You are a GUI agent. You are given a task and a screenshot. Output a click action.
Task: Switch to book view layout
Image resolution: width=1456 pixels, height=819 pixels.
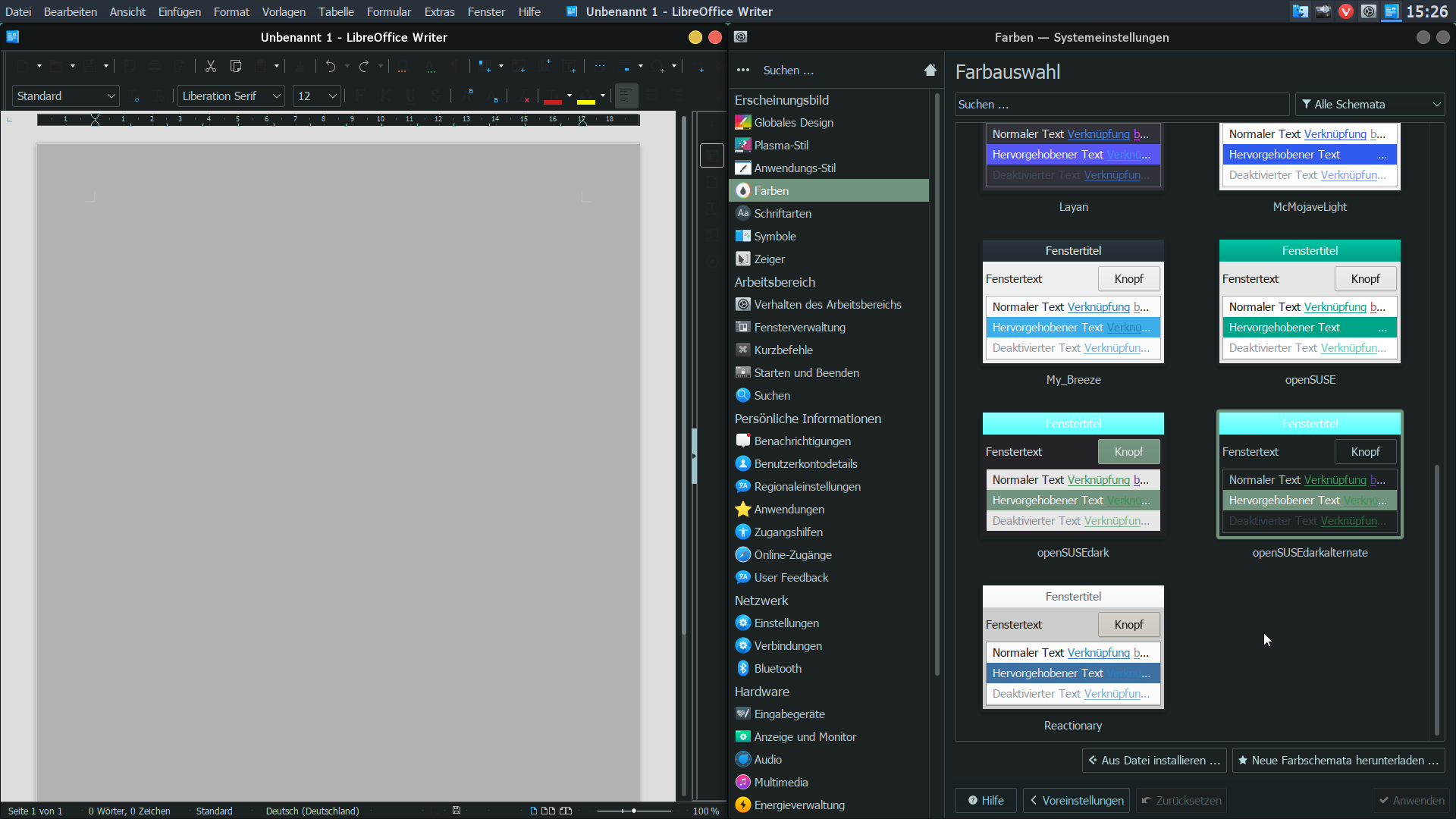pyautogui.click(x=566, y=811)
